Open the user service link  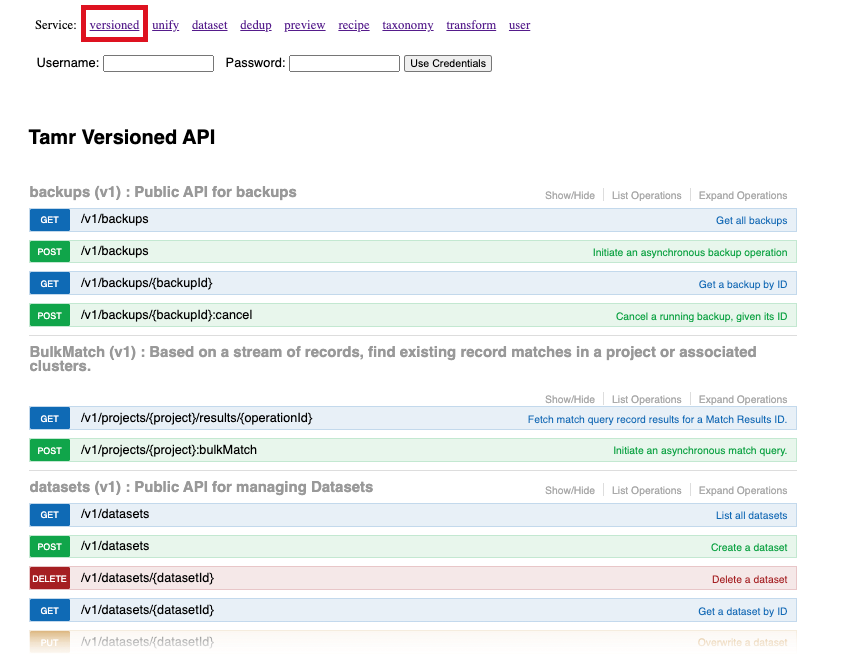pyautogui.click(x=519, y=25)
